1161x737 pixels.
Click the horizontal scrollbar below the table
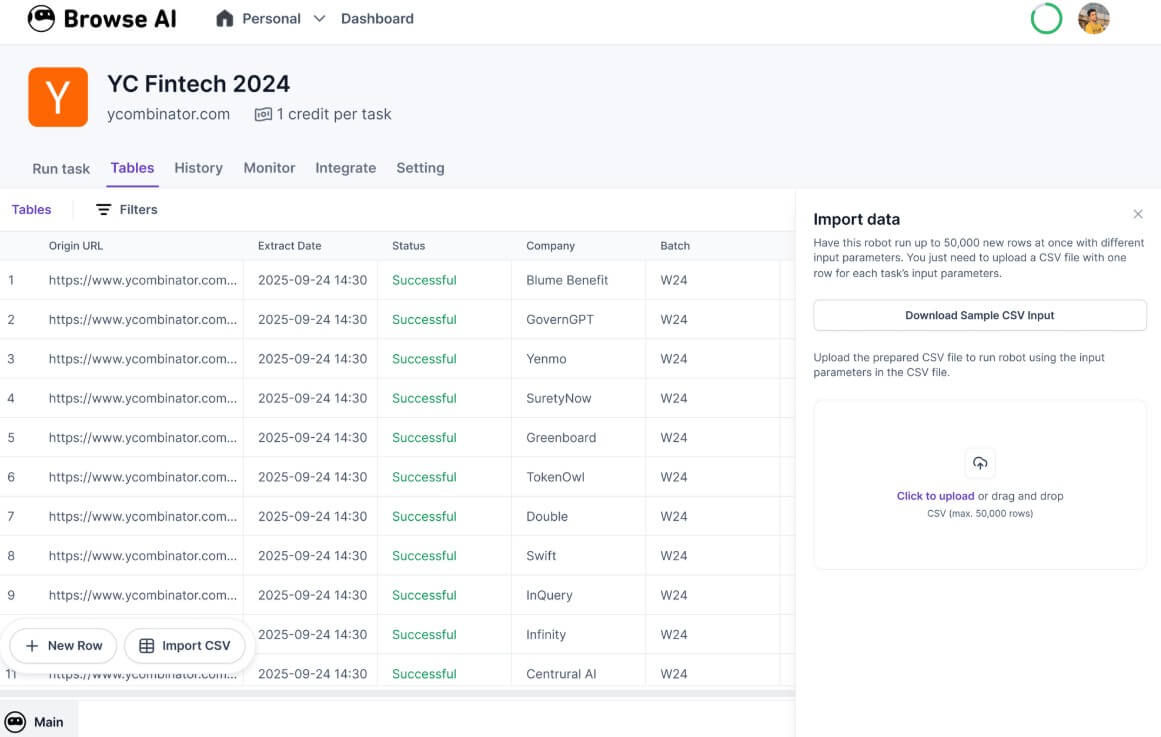click(x=397, y=694)
